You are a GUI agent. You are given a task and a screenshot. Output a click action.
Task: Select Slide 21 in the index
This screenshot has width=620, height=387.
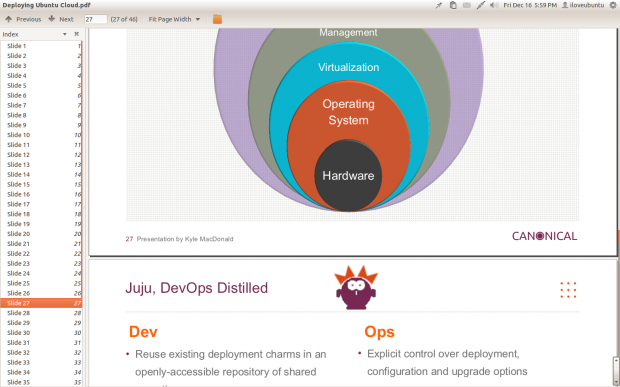[x=41, y=244]
